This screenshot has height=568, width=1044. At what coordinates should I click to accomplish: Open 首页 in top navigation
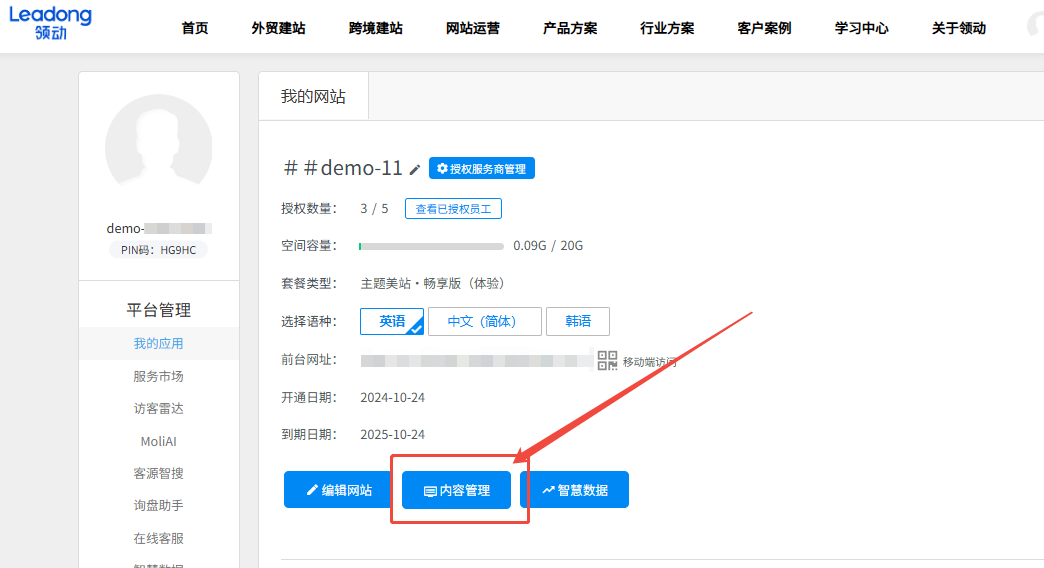[x=194, y=28]
